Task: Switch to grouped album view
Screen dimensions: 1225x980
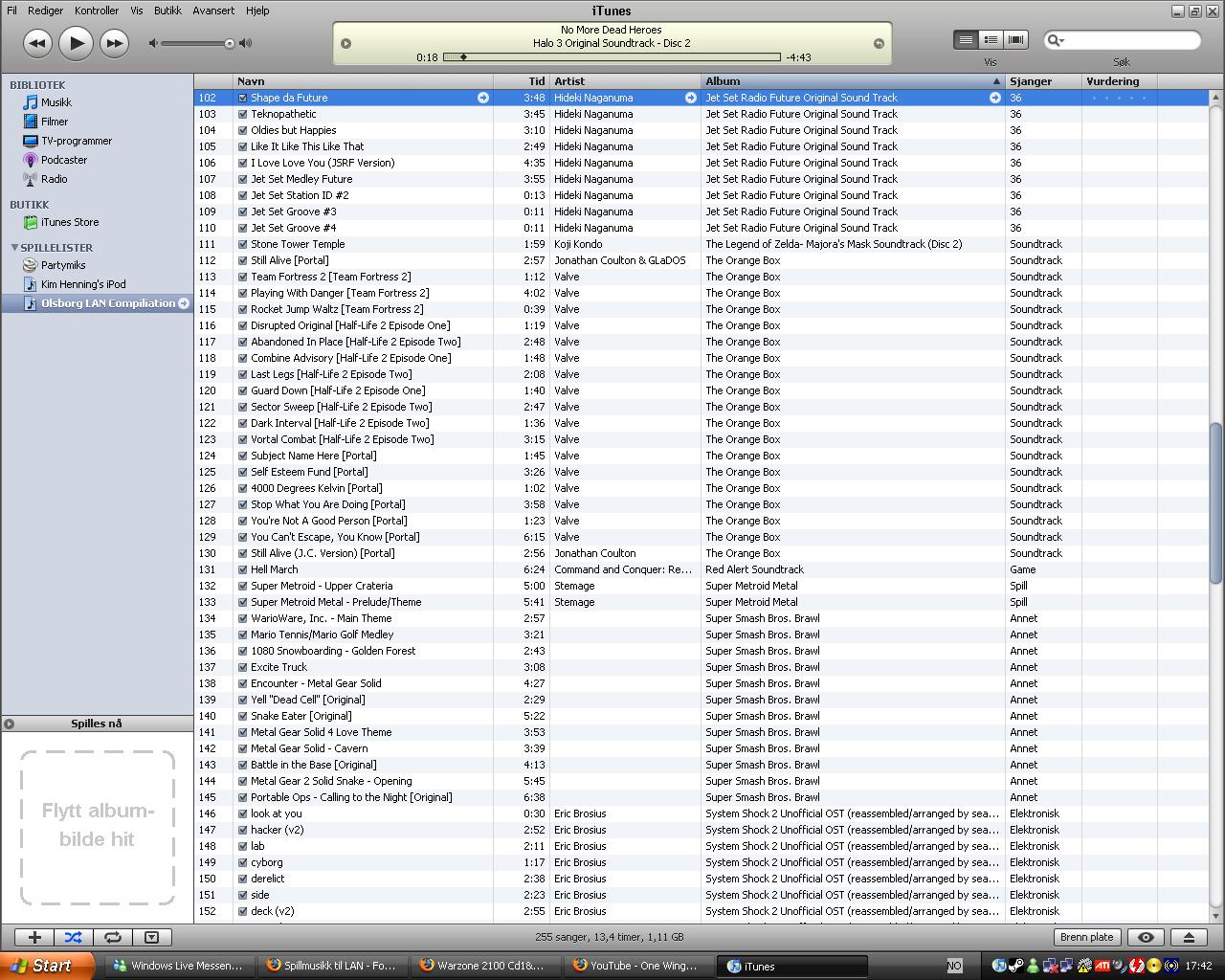Action: 991,40
